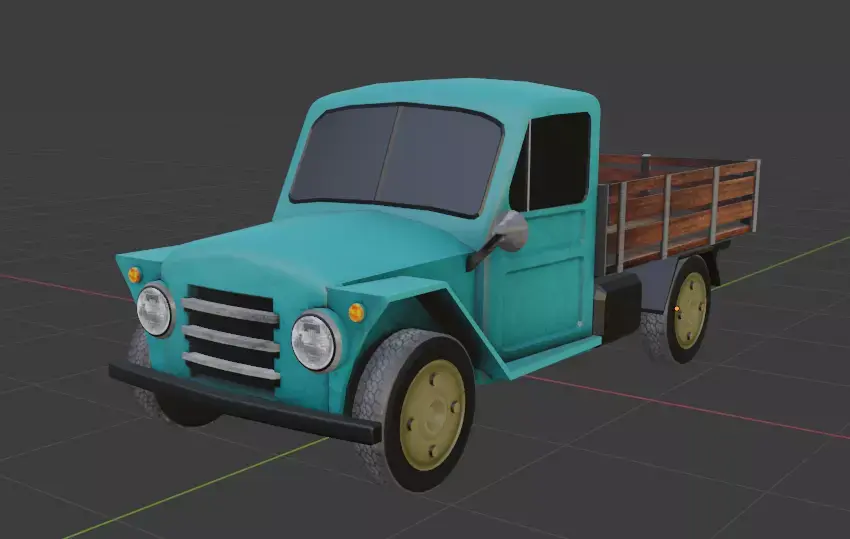The width and height of the screenshot is (850, 539).
Task: Select the orange turn signal above the front fender
Action: pos(356,312)
